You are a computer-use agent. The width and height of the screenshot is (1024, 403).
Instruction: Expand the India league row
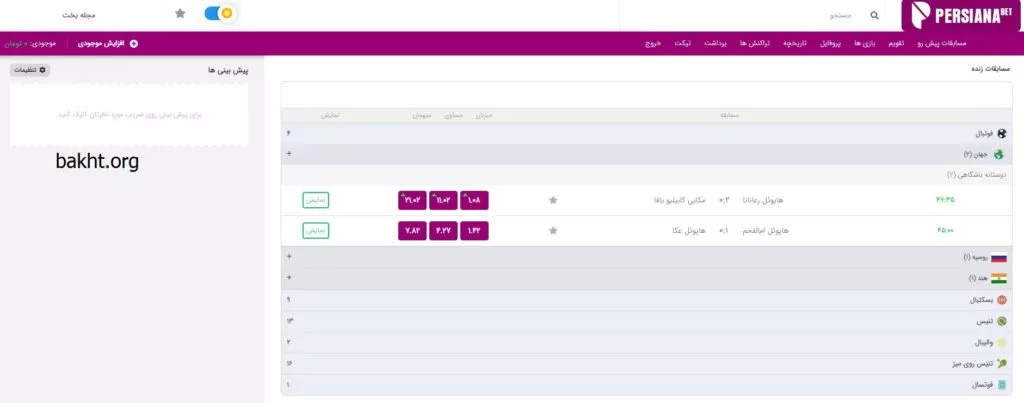pyautogui.click(x=289, y=277)
